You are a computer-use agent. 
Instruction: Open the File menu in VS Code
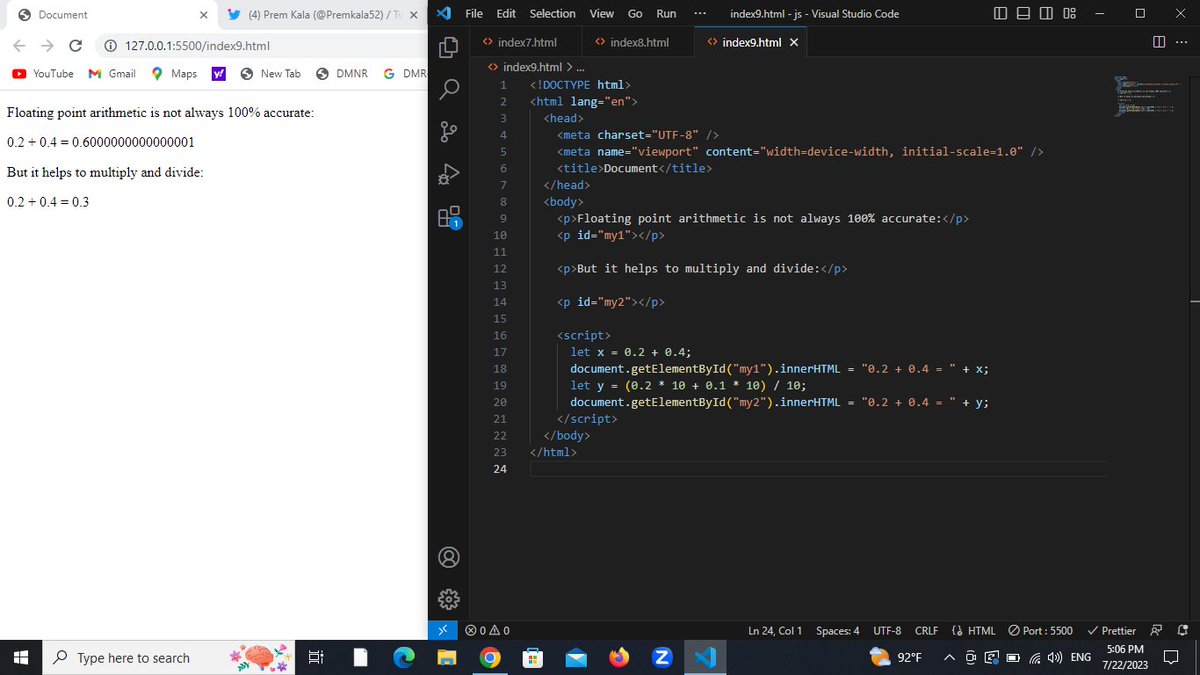click(475, 14)
